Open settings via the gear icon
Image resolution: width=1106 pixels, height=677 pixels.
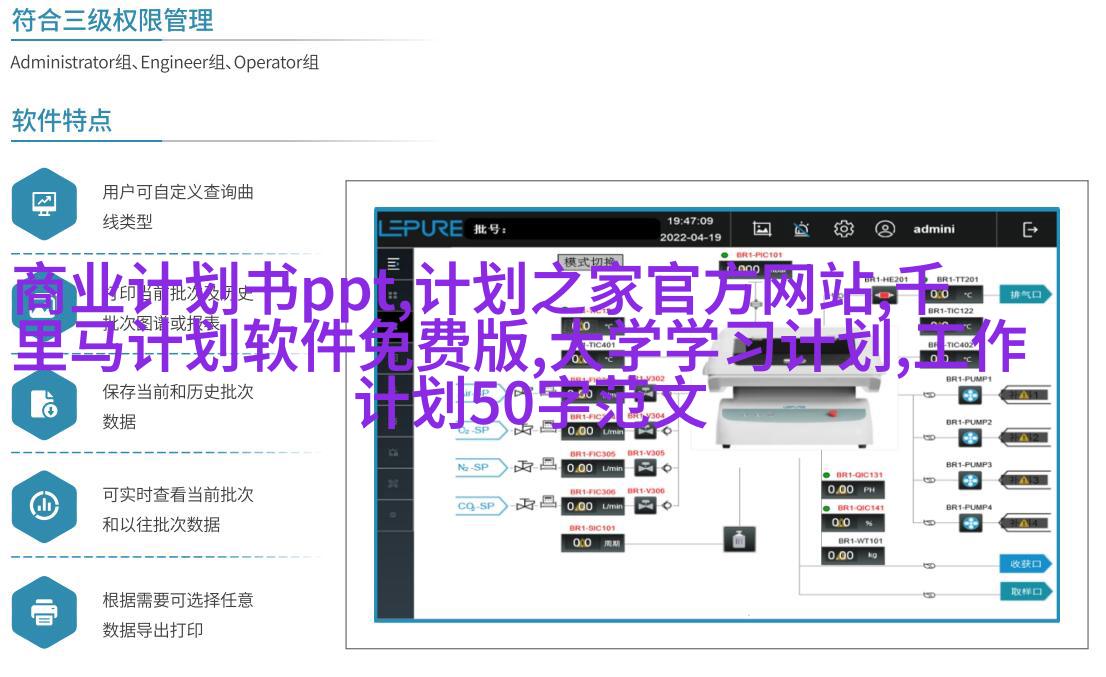843,229
